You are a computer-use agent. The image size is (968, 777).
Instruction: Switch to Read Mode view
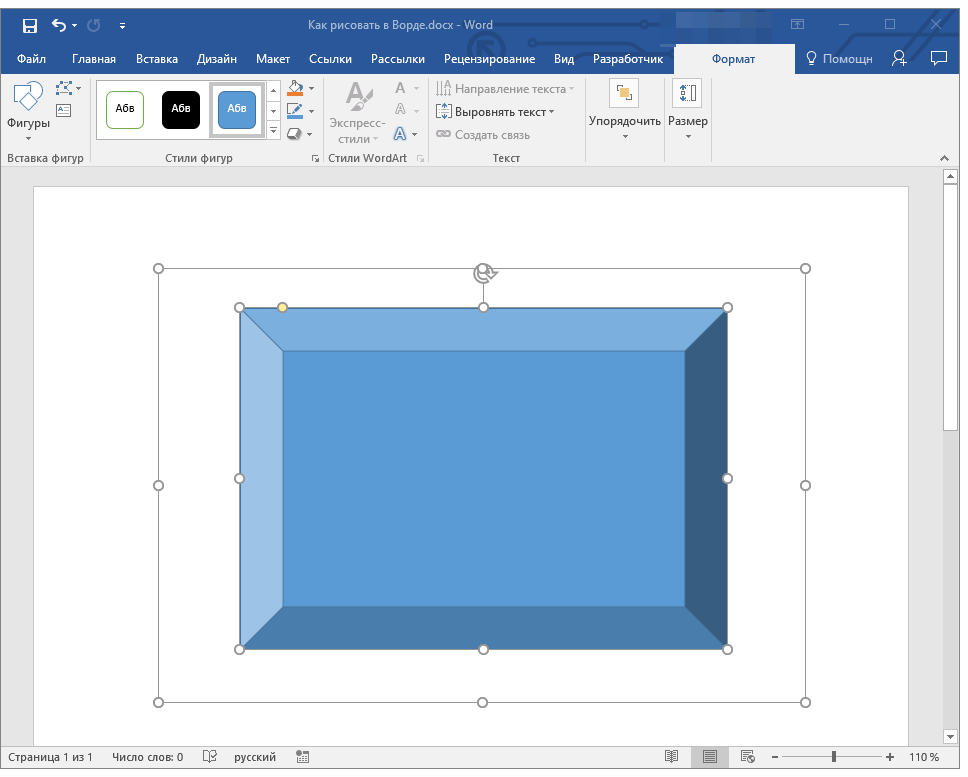[x=672, y=757]
